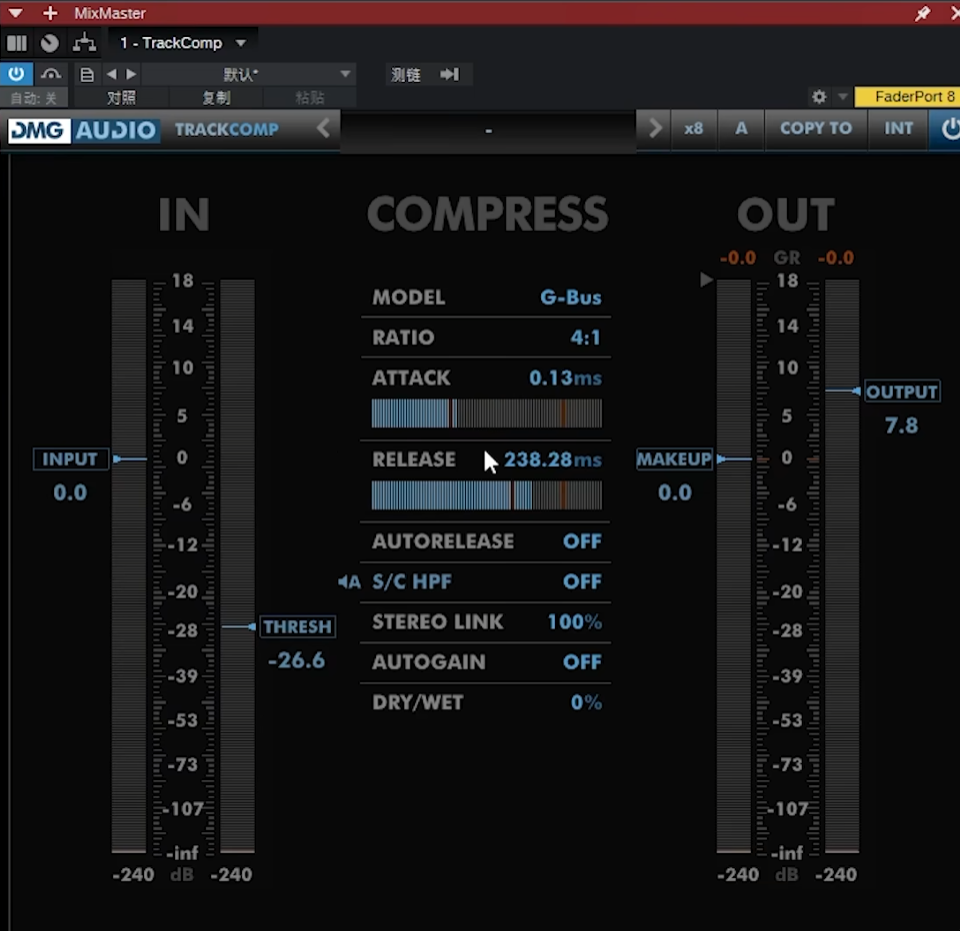Go to the next TrackComp preset

tap(655, 128)
